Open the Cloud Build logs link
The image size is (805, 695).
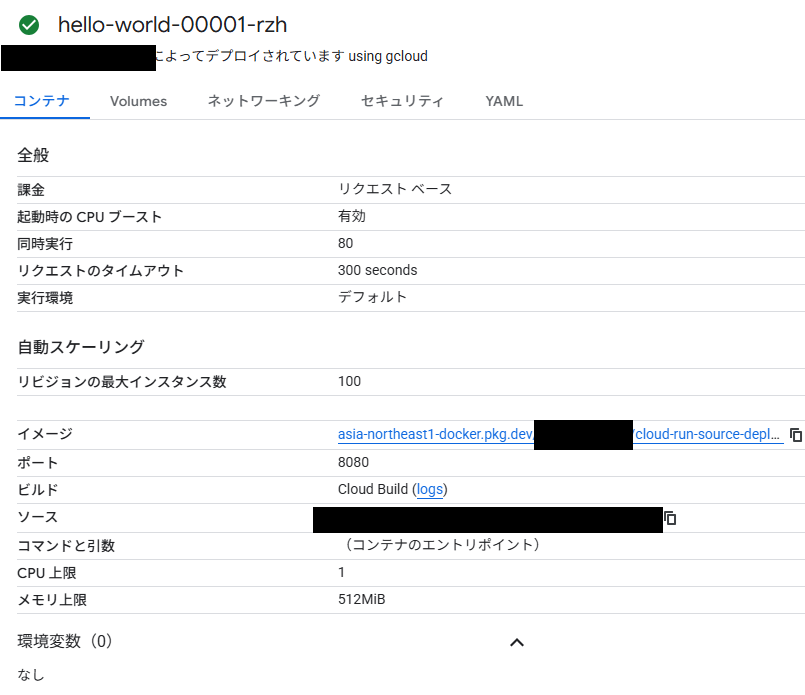coord(429,489)
